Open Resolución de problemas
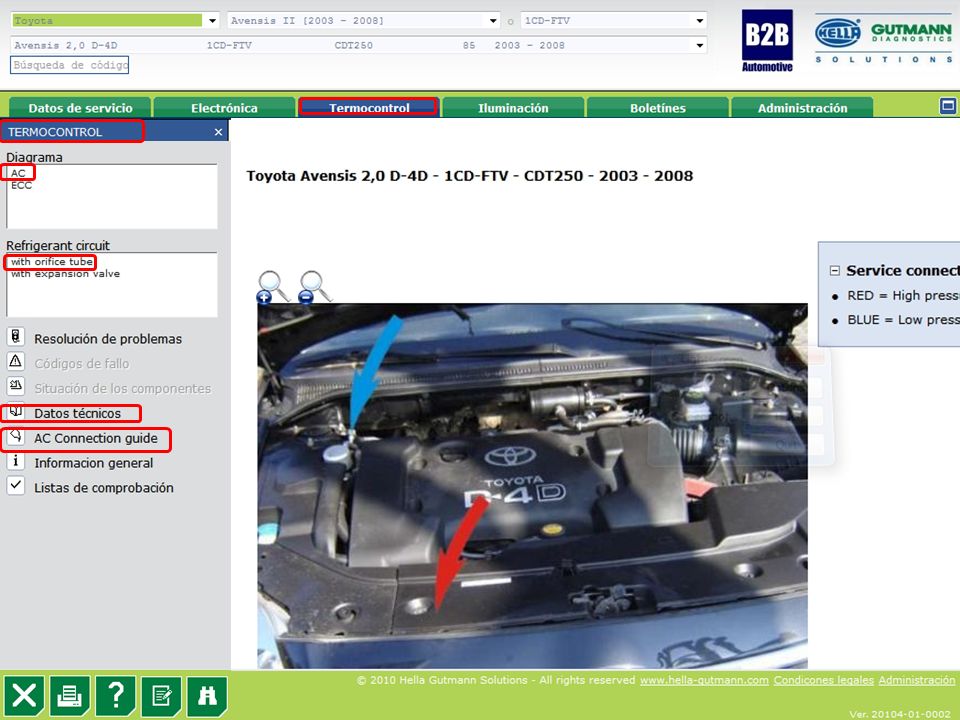Image resolution: width=960 pixels, height=720 pixels. click(x=108, y=339)
